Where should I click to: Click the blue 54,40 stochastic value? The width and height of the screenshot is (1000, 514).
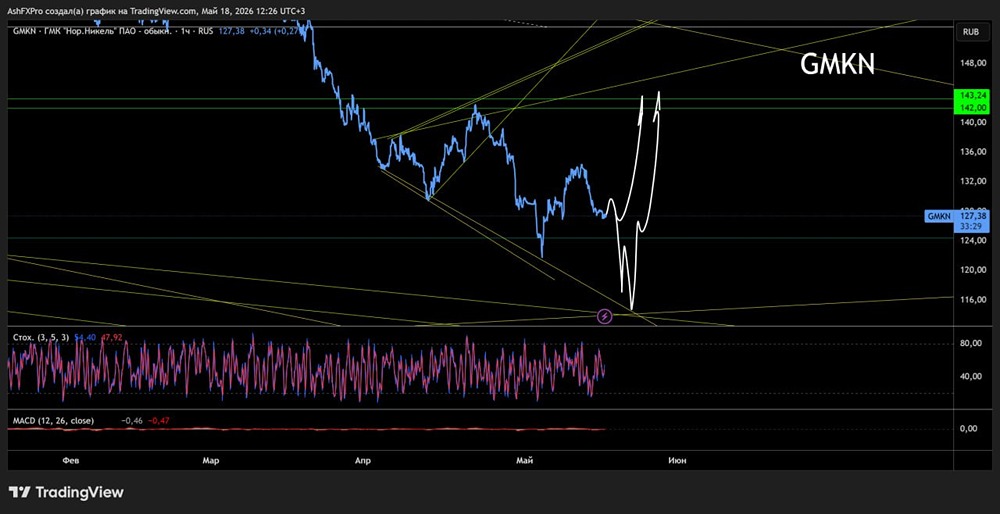83,337
